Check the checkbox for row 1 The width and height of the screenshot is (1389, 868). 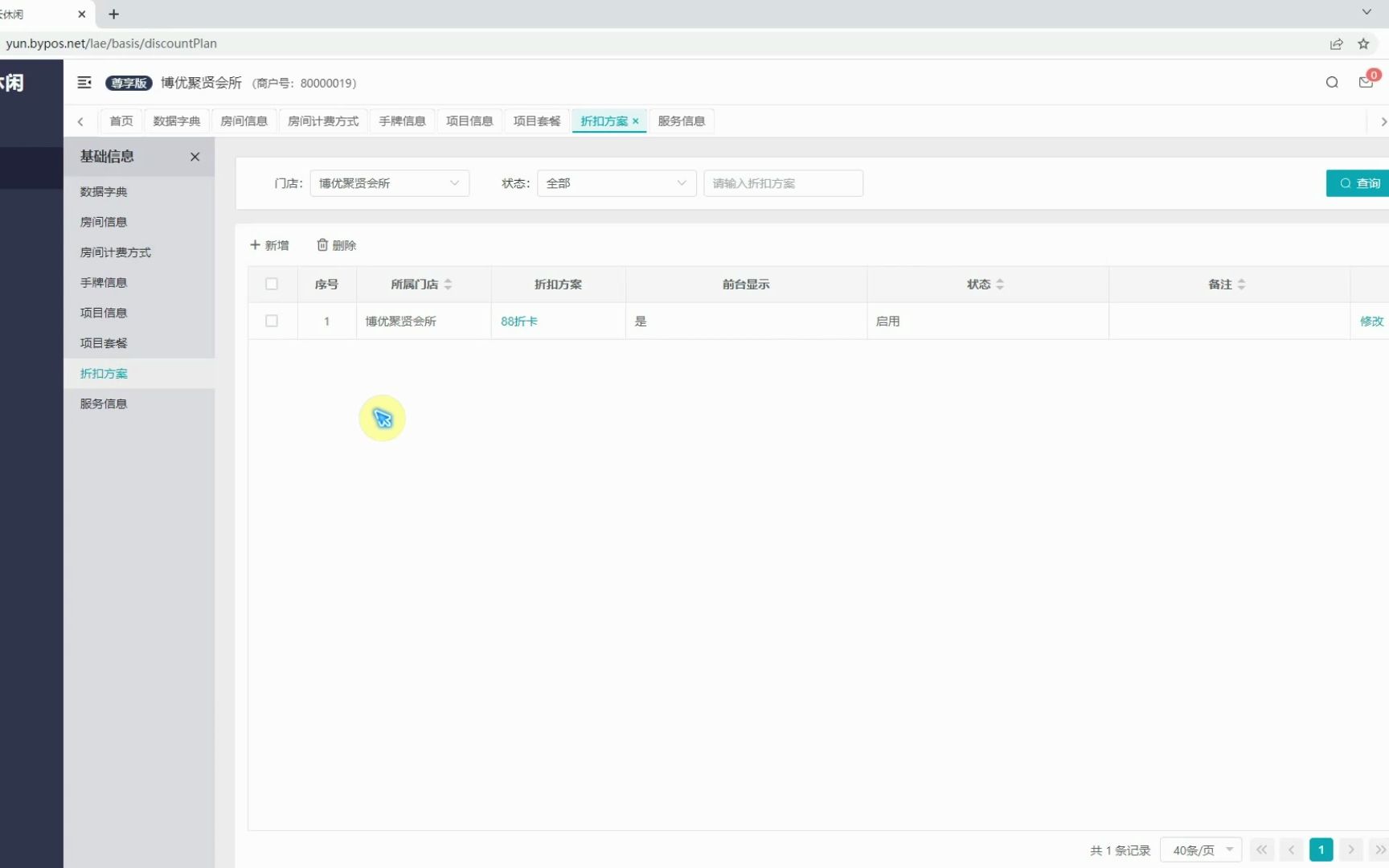click(272, 321)
